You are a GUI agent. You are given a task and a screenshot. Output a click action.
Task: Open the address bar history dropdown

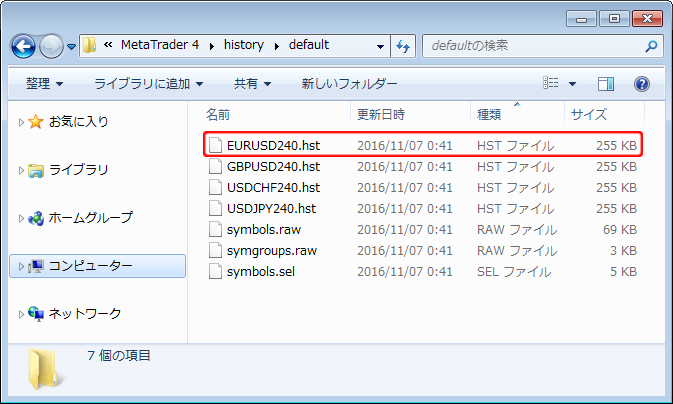click(x=381, y=46)
